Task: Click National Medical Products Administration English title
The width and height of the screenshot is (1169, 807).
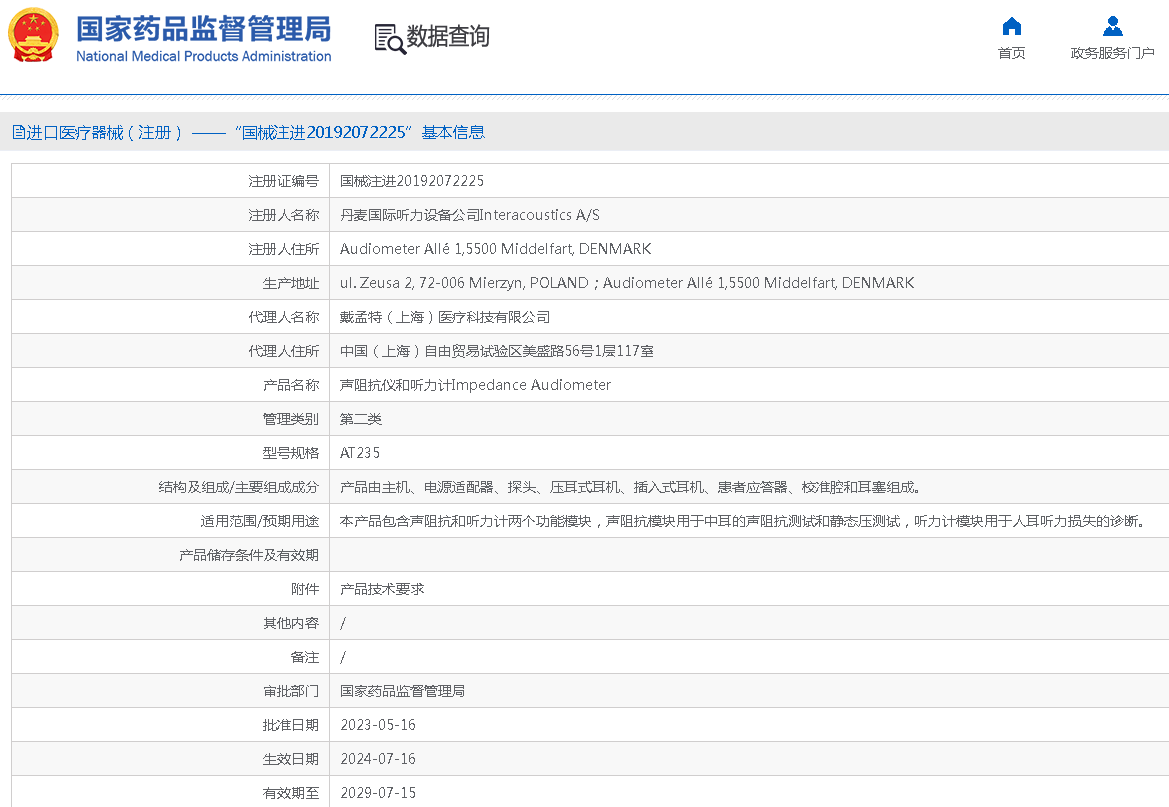Action: click(x=203, y=57)
